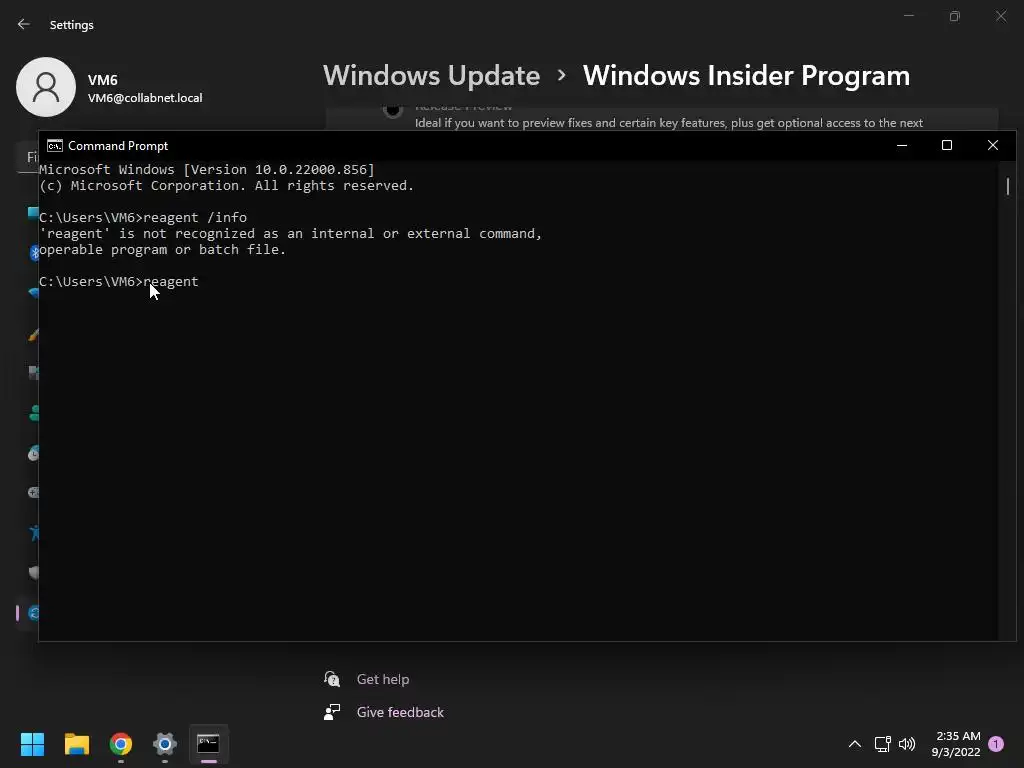The height and width of the screenshot is (768, 1024).
Task: Restore down the Settings window
Action: [955, 16]
